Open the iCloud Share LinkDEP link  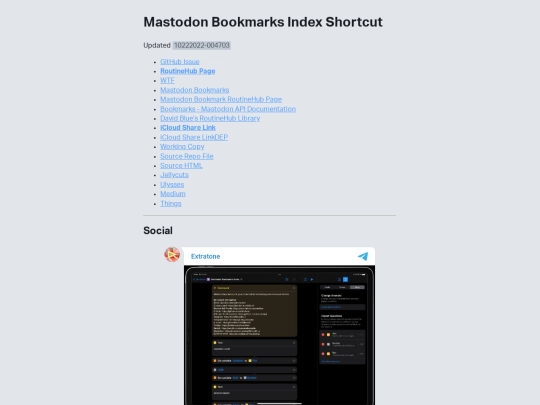click(194, 137)
